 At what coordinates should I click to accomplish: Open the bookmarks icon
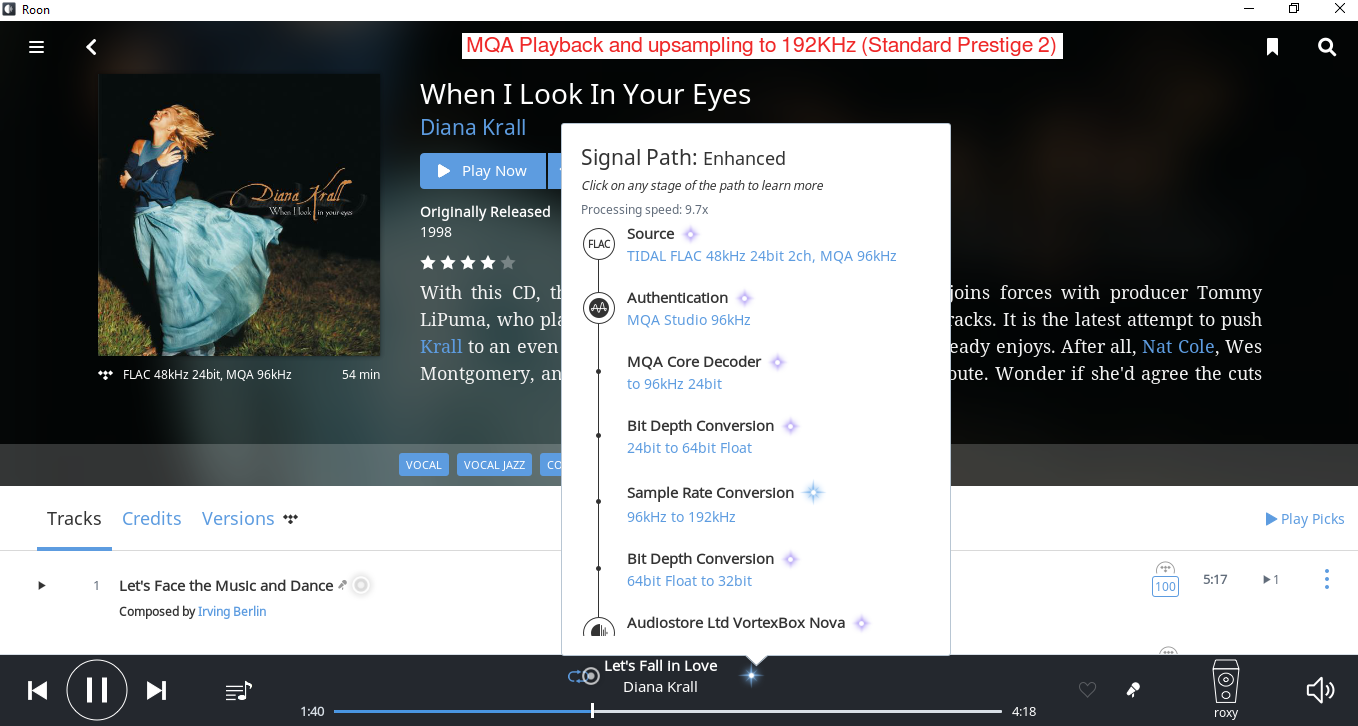(x=1272, y=47)
